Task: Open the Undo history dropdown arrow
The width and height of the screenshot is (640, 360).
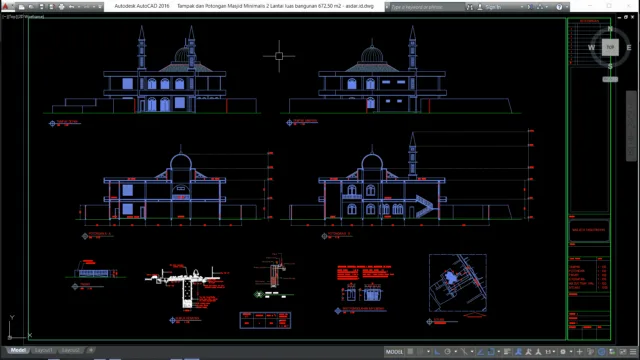Action: [78, 7]
